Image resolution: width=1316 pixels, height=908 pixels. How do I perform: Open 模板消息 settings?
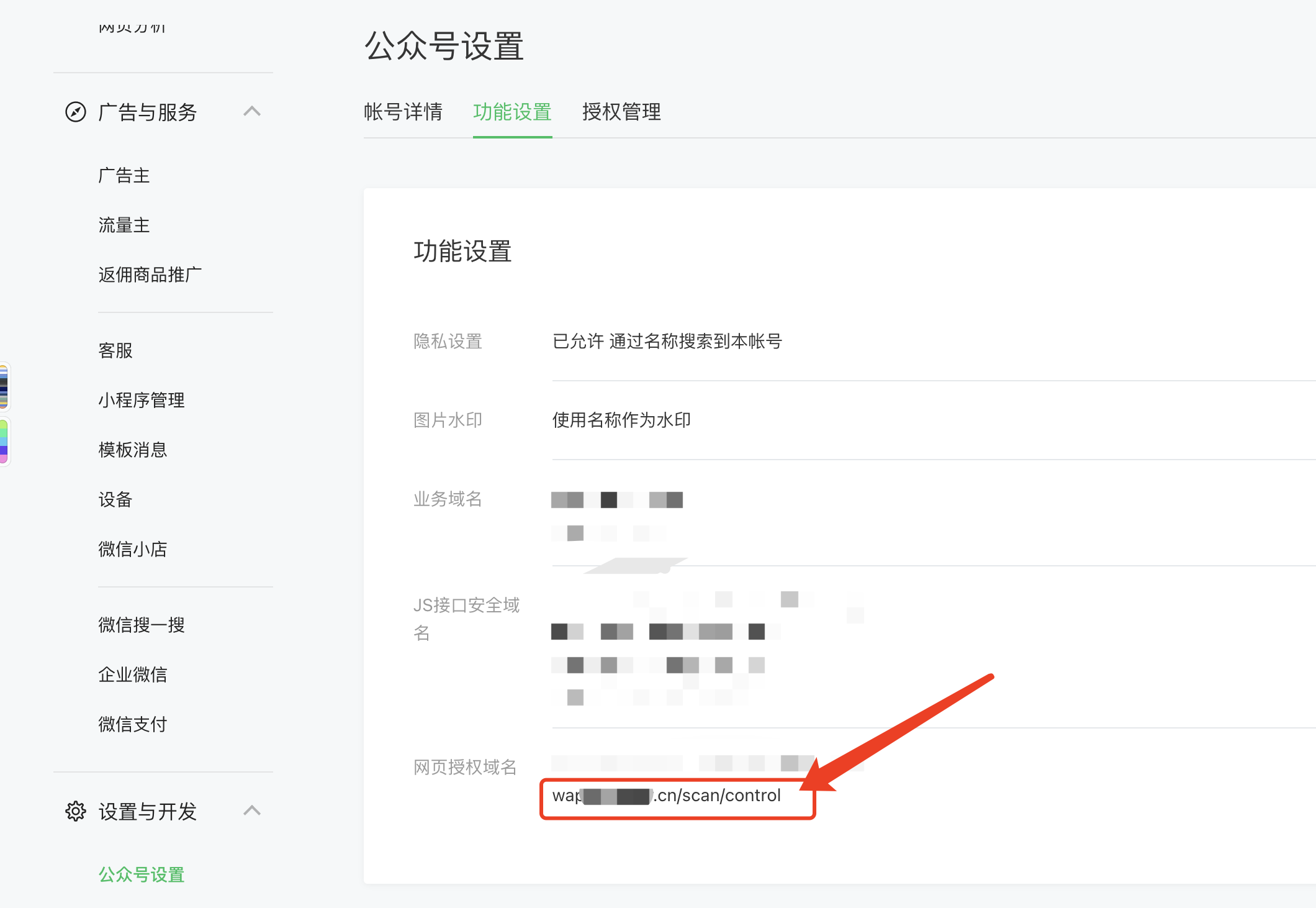132,450
